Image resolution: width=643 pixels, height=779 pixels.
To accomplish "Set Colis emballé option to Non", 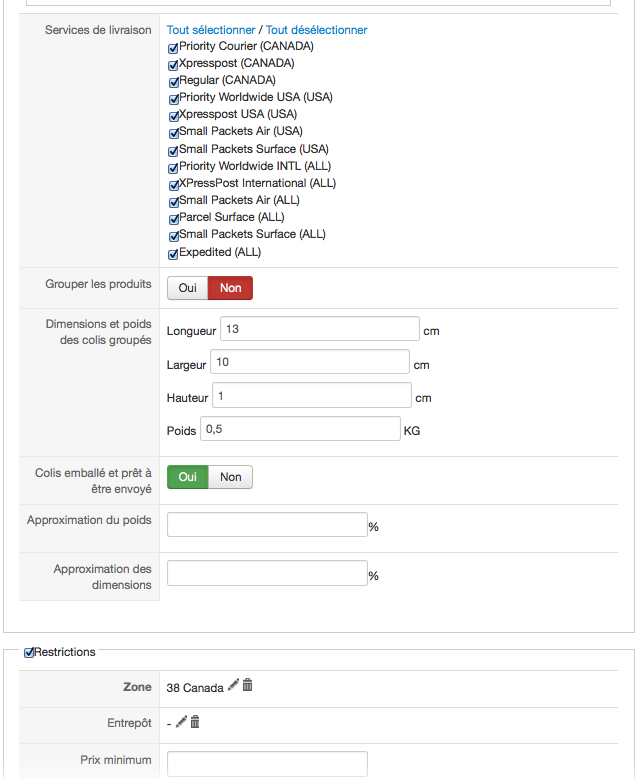I will tap(231, 477).
